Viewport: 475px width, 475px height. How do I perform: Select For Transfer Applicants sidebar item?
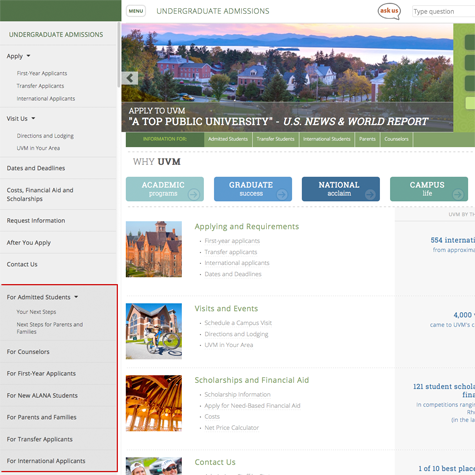point(39,439)
